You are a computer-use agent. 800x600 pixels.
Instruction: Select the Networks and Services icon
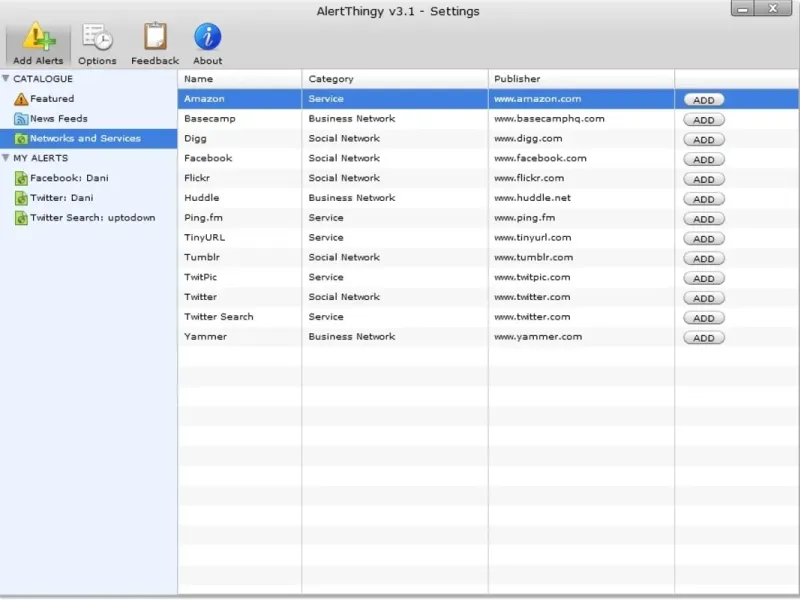(x=21, y=139)
